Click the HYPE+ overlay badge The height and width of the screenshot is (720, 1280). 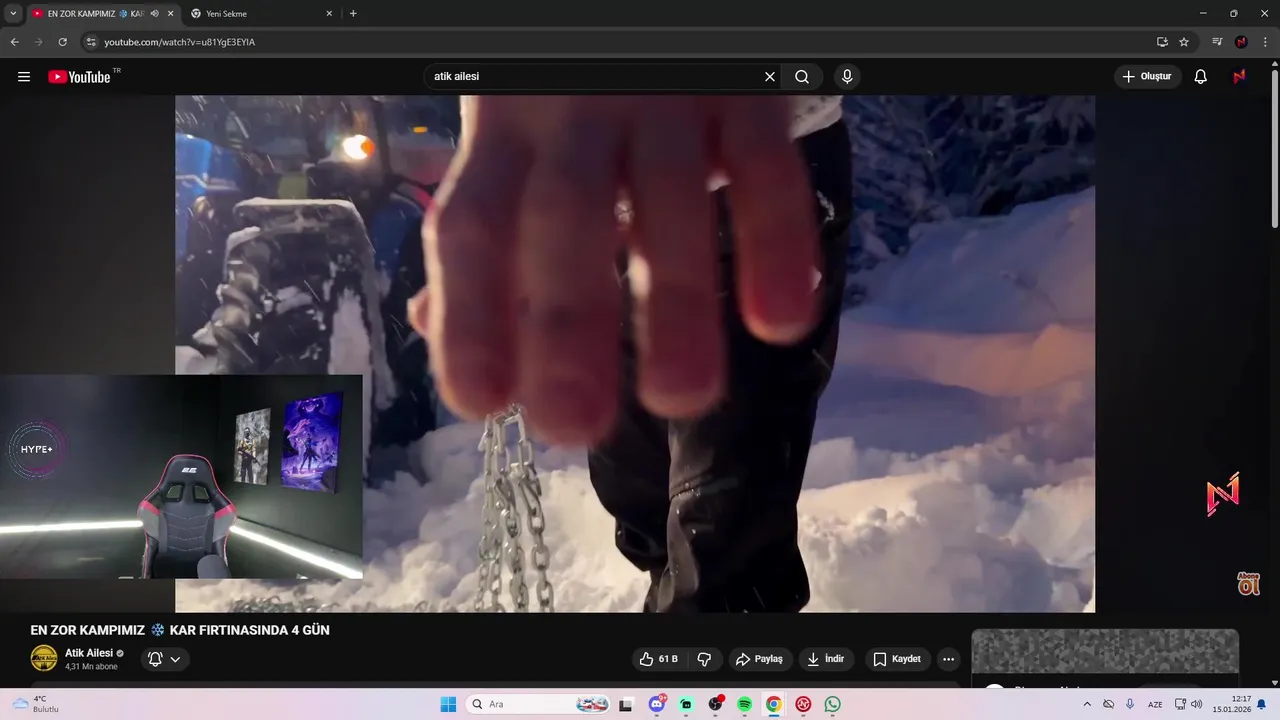[x=37, y=450]
